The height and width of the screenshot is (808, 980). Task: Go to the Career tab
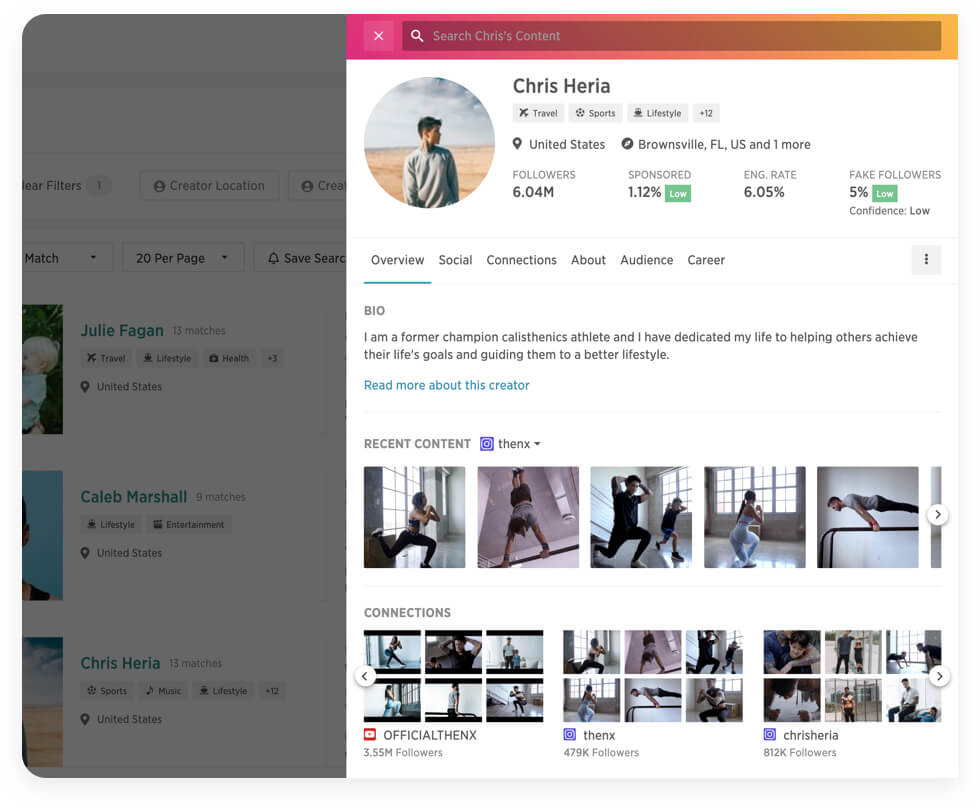(706, 260)
